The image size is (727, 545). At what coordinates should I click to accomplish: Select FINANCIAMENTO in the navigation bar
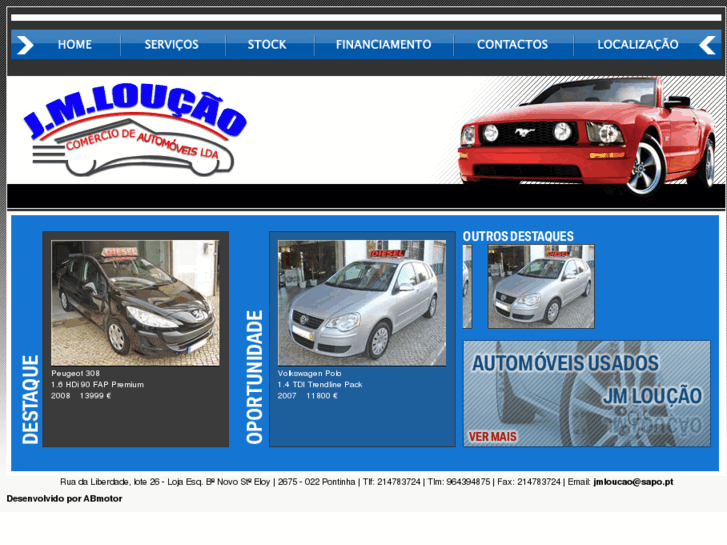[x=383, y=45]
